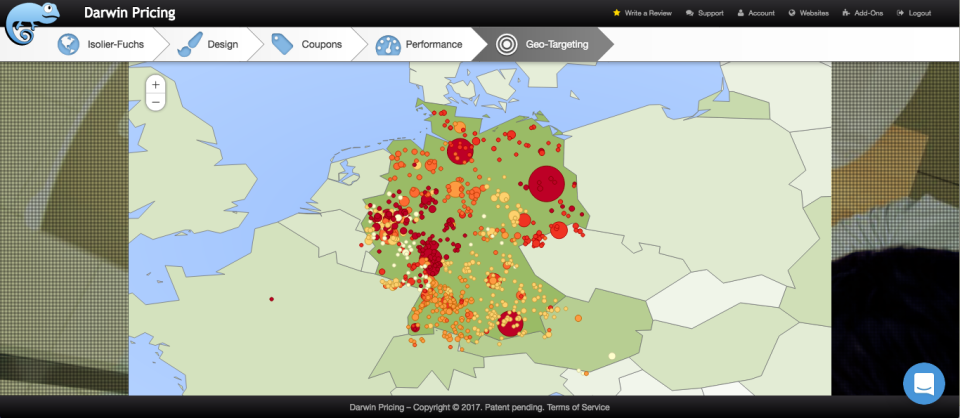Click the gauge Performance icon
The width and height of the screenshot is (960, 418).
point(388,45)
